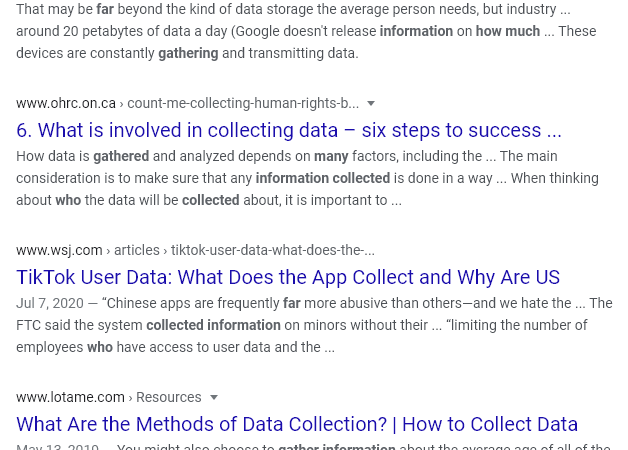Click bold 'information collected' in ohrc snippet
628x450 pixels.
coord(323,178)
